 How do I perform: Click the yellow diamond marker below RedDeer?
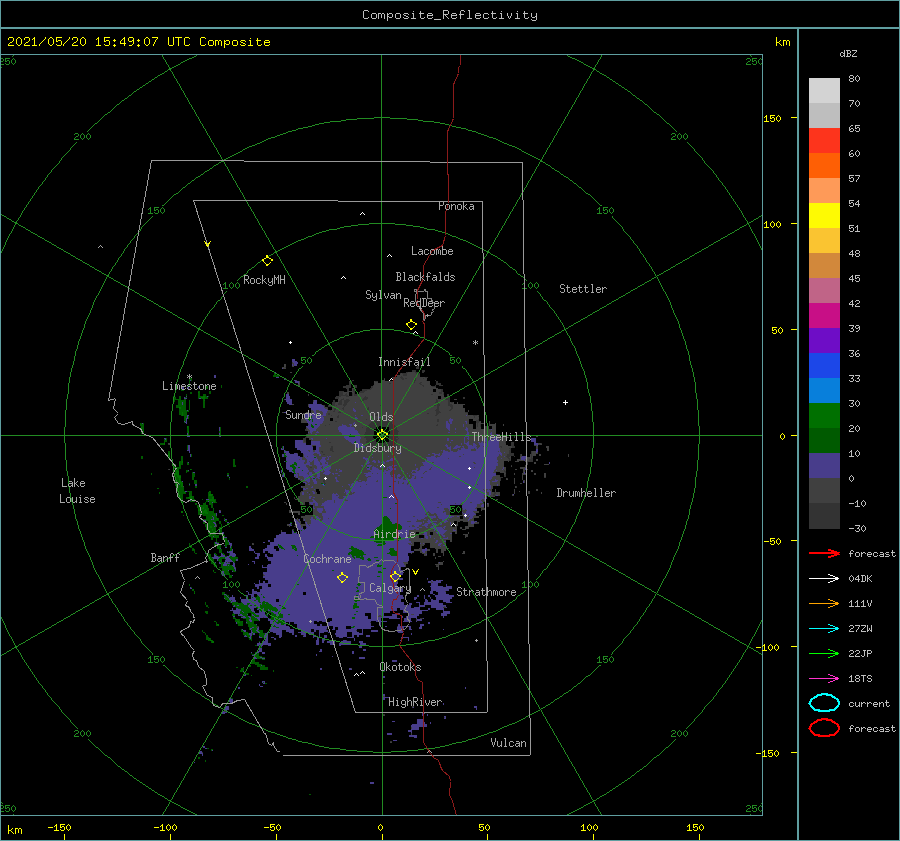click(x=411, y=325)
